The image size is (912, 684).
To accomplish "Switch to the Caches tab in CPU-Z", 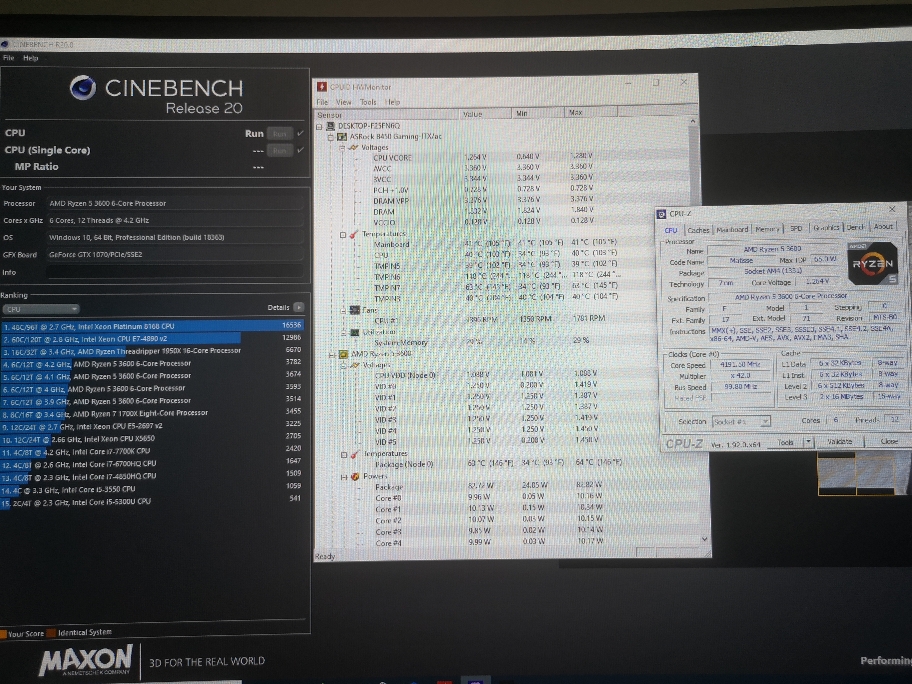I will coord(698,230).
